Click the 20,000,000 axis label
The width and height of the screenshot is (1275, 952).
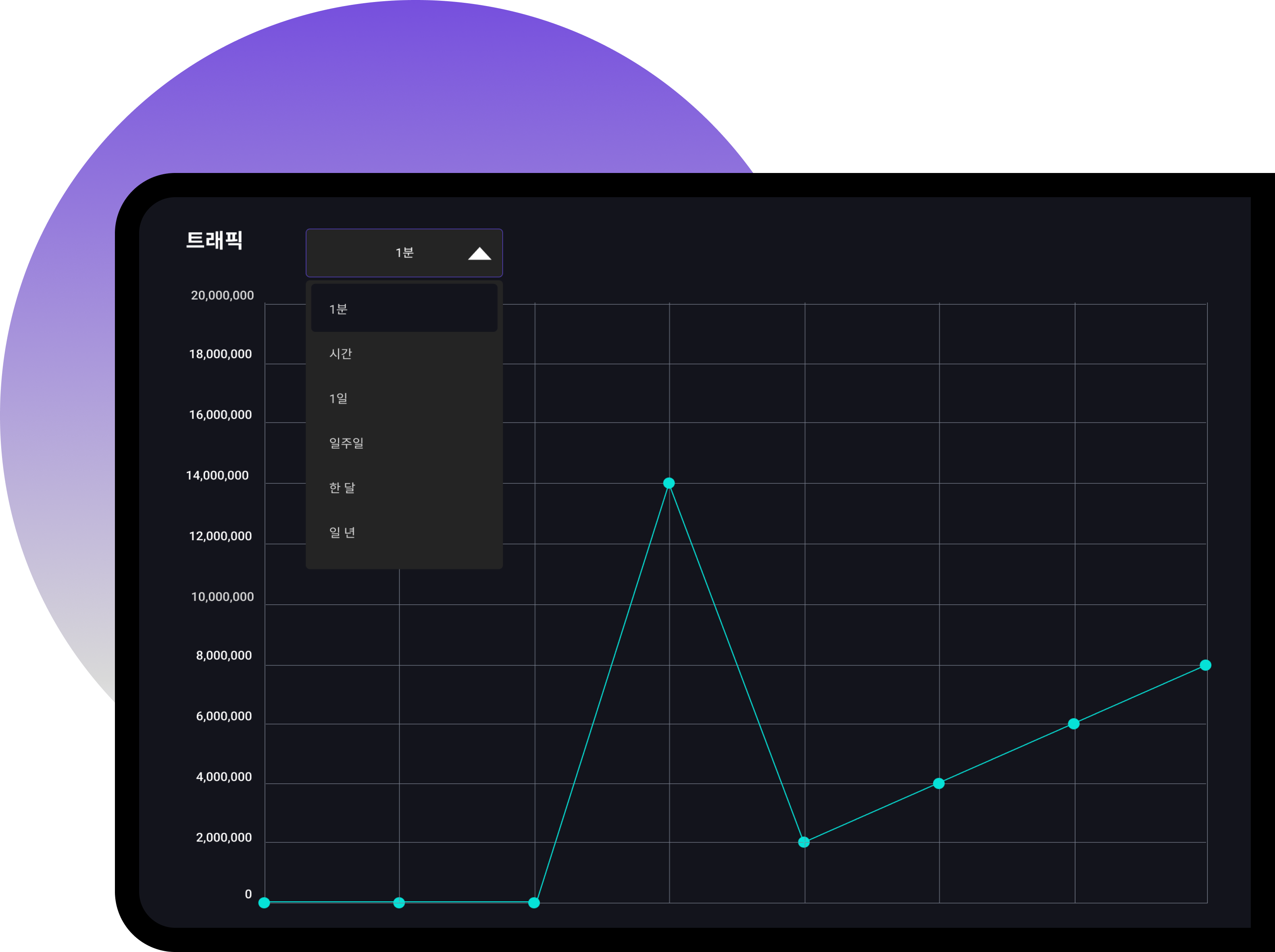pyautogui.click(x=223, y=296)
